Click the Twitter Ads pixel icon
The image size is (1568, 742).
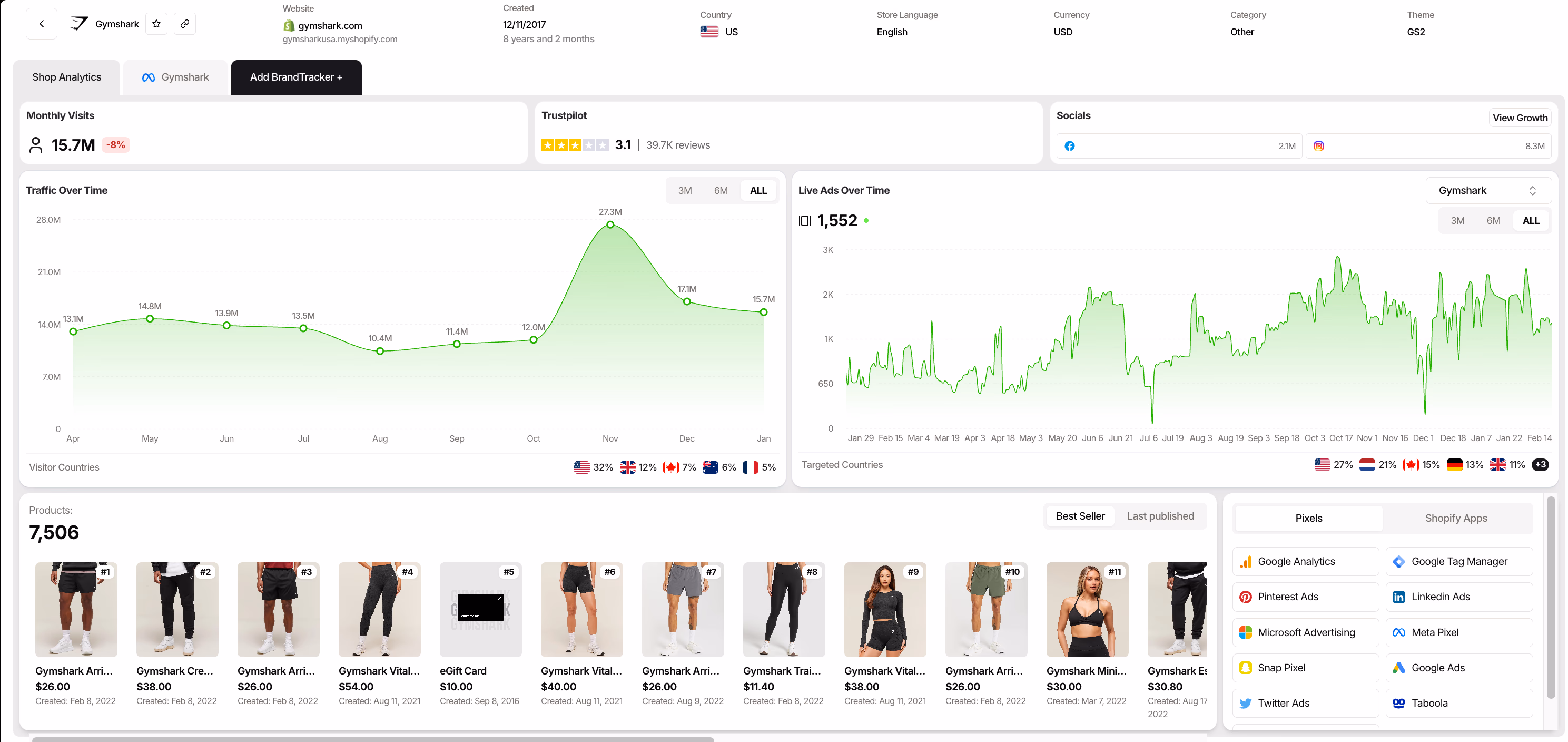[x=1247, y=702]
